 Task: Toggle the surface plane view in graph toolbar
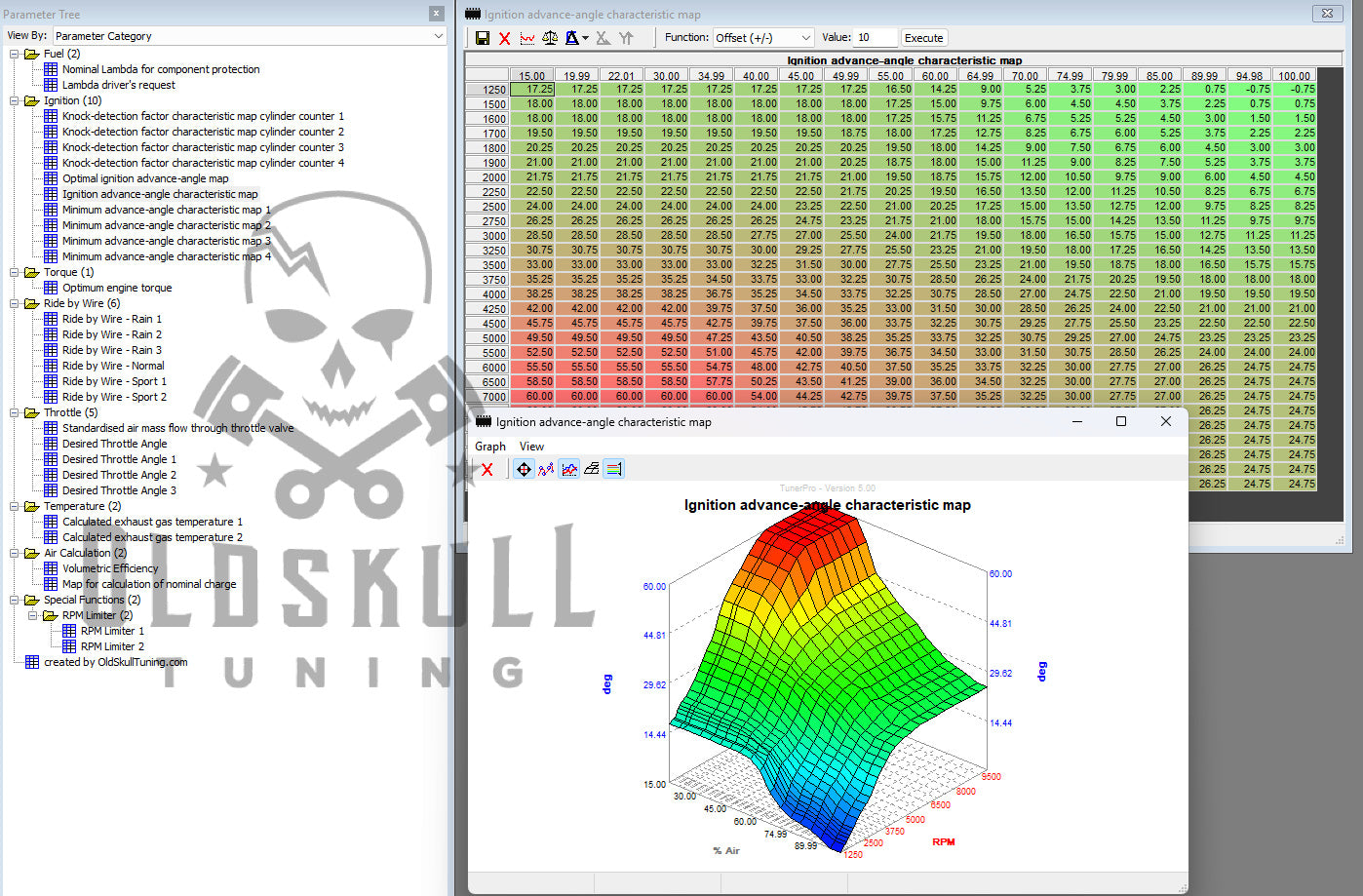(x=592, y=470)
